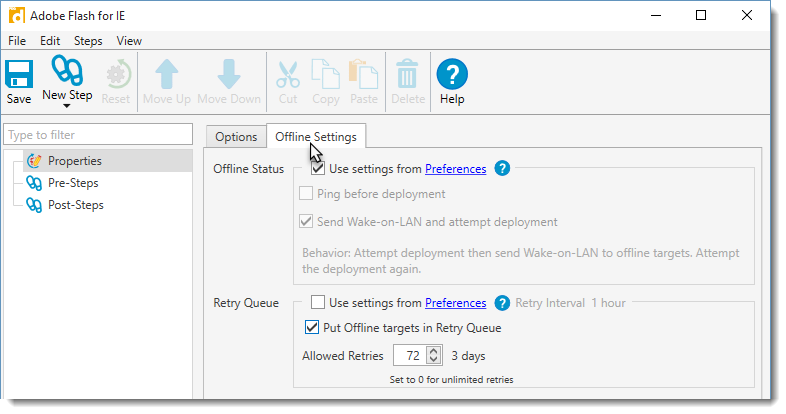
Task: Expand the New Step dropdown arrow
Action: 67,105
